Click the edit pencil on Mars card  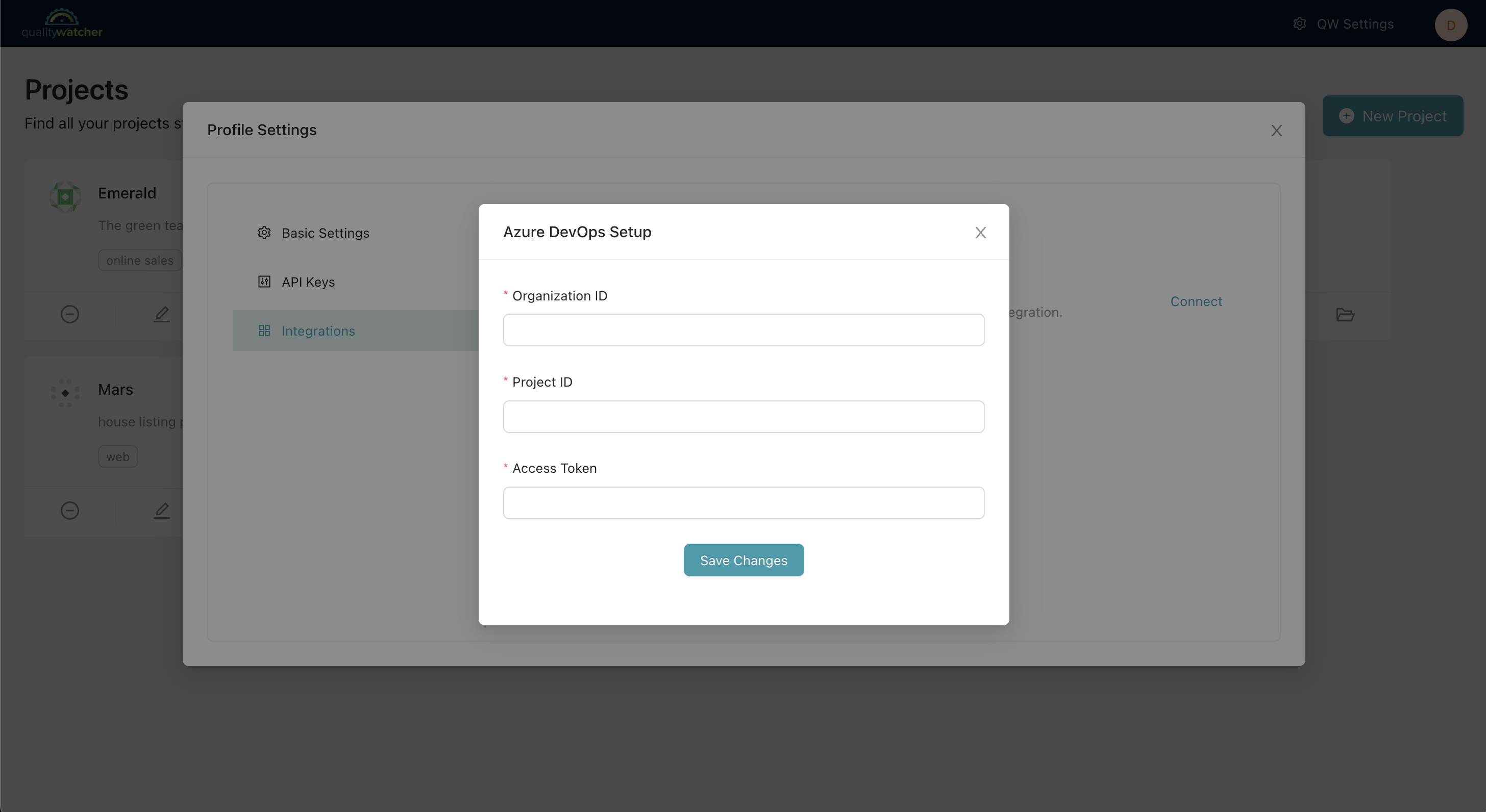[162, 511]
